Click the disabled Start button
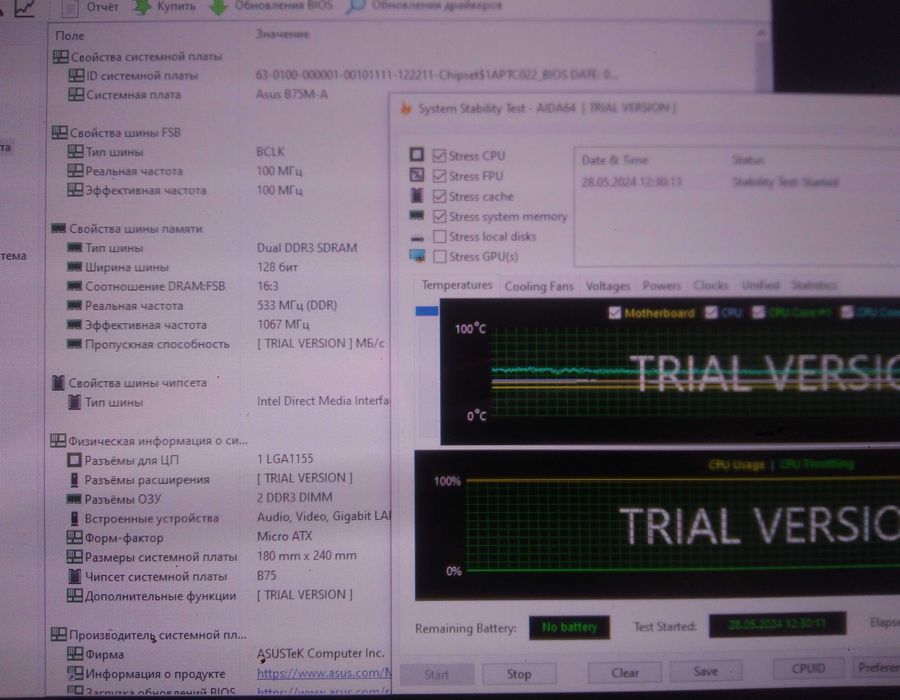This screenshot has height=700, width=900. [x=437, y=675]
